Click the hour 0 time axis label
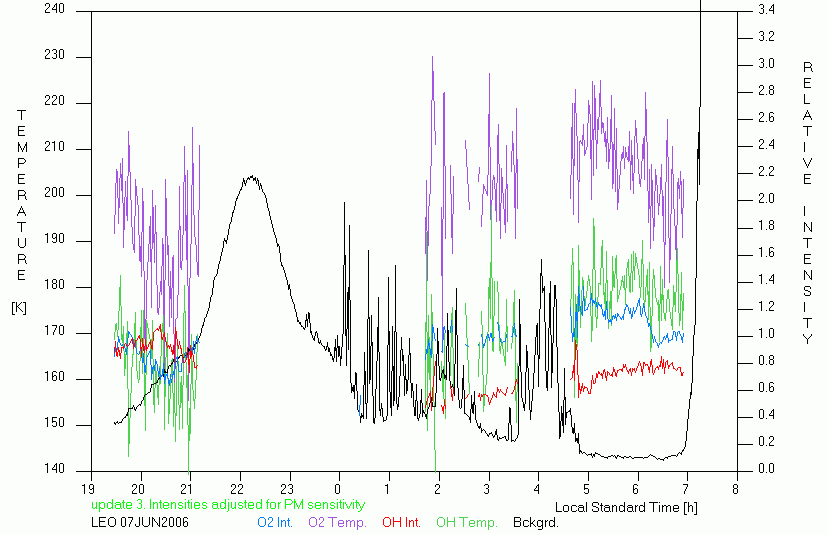Image resolution: width=828 pixels, height=535 pixels. (337, 489)
